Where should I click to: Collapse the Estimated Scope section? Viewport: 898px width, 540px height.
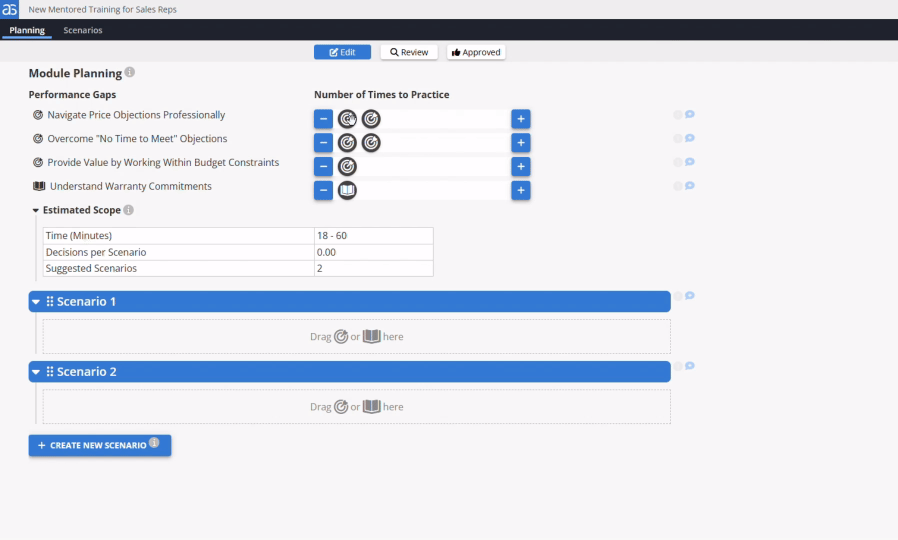tap(36, 210)
